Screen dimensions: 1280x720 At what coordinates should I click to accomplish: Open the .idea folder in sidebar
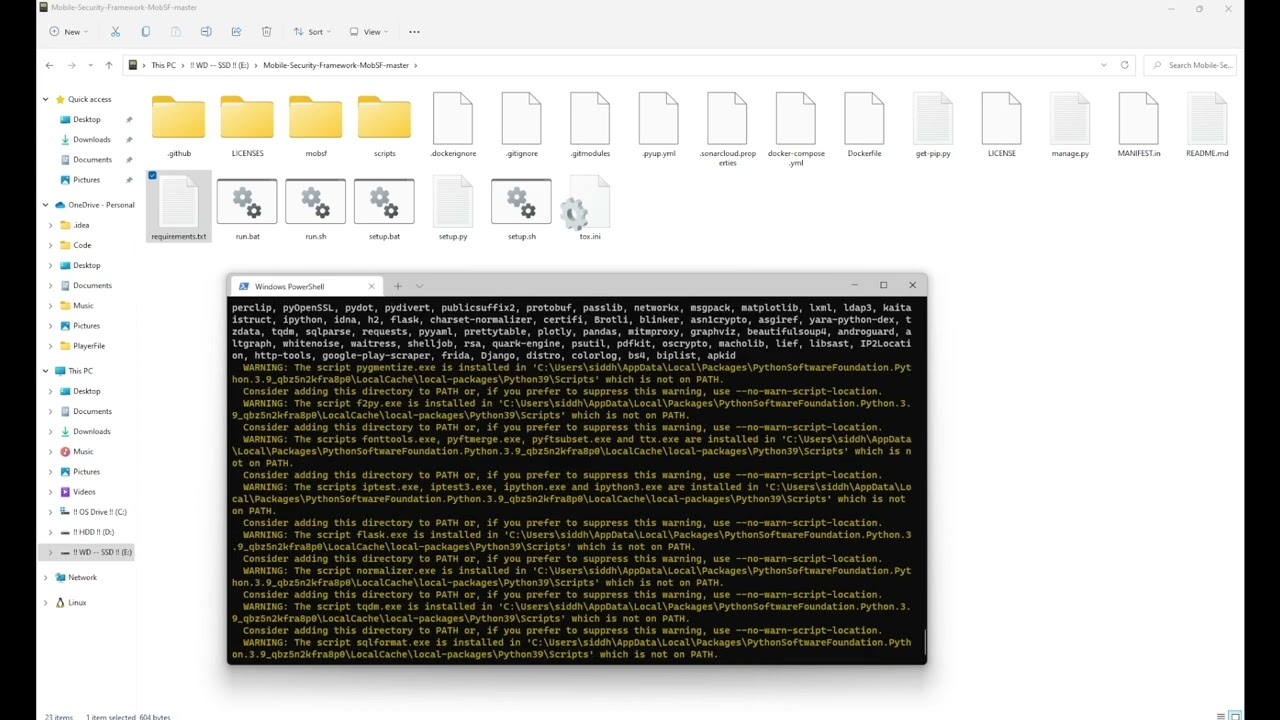point(81,225)
